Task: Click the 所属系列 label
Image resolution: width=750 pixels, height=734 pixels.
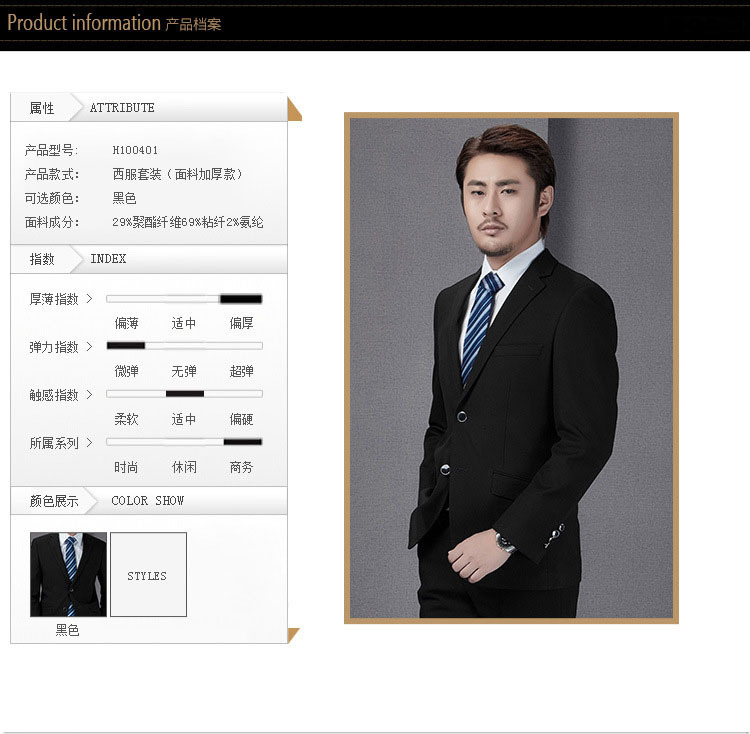Action: click(54, 443)
